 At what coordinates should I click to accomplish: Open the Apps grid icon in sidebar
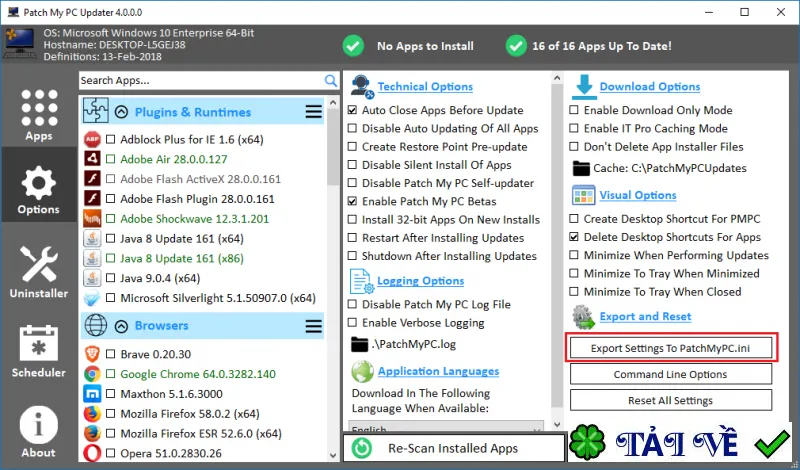click(39, 107)
